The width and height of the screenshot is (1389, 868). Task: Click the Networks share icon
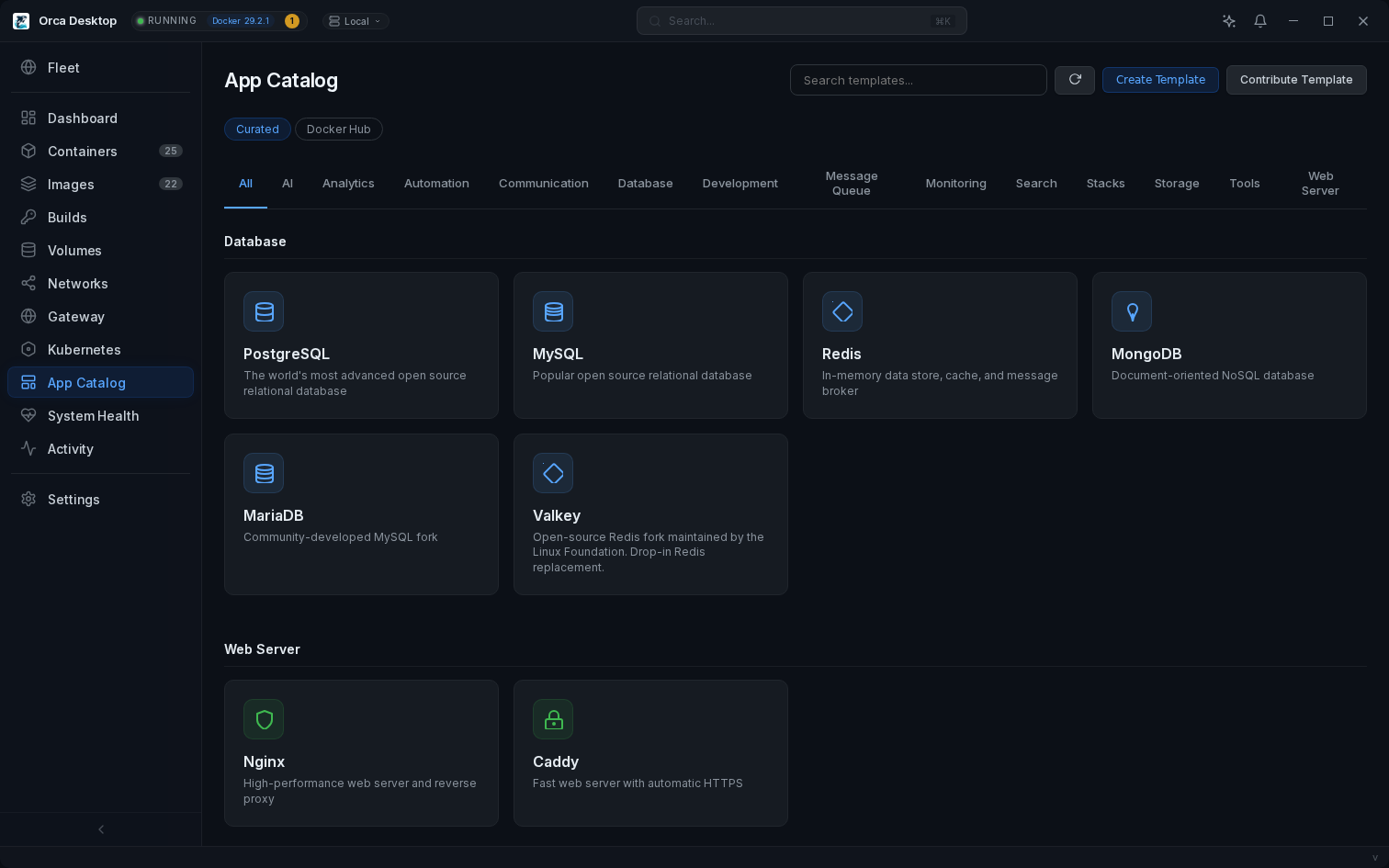[x=28, y=283]
